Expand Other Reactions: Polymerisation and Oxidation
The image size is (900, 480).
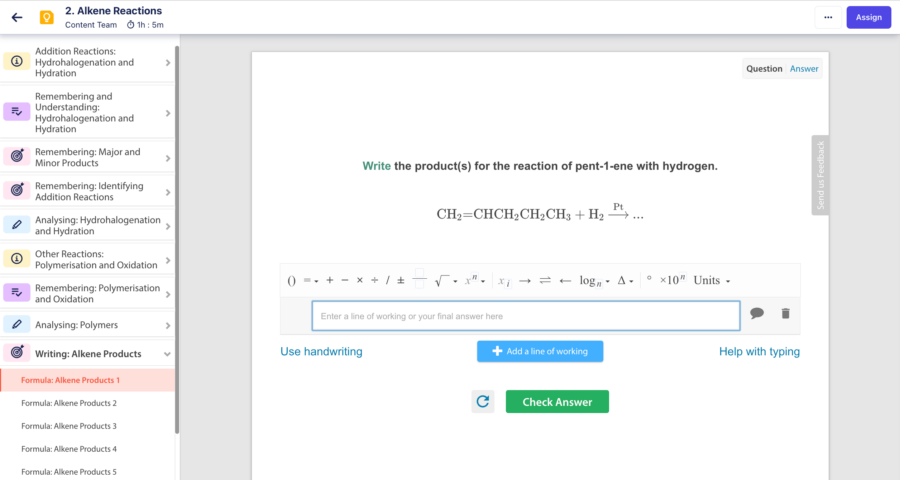pos(168,260)
